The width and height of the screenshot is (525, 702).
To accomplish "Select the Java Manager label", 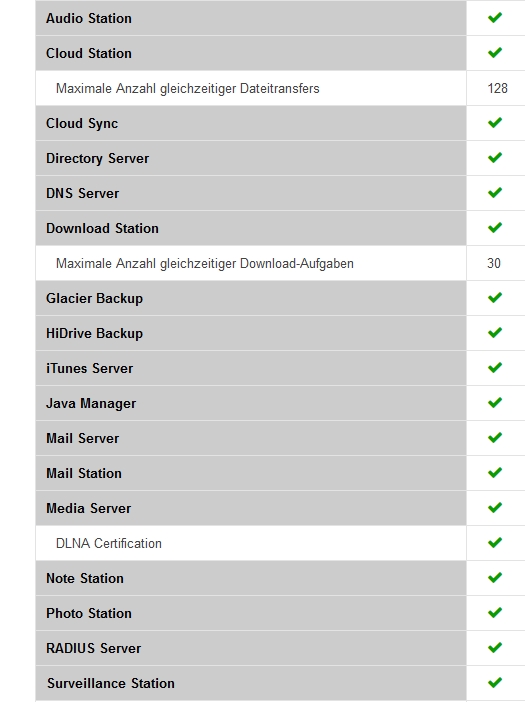I will tap(91, 404).
